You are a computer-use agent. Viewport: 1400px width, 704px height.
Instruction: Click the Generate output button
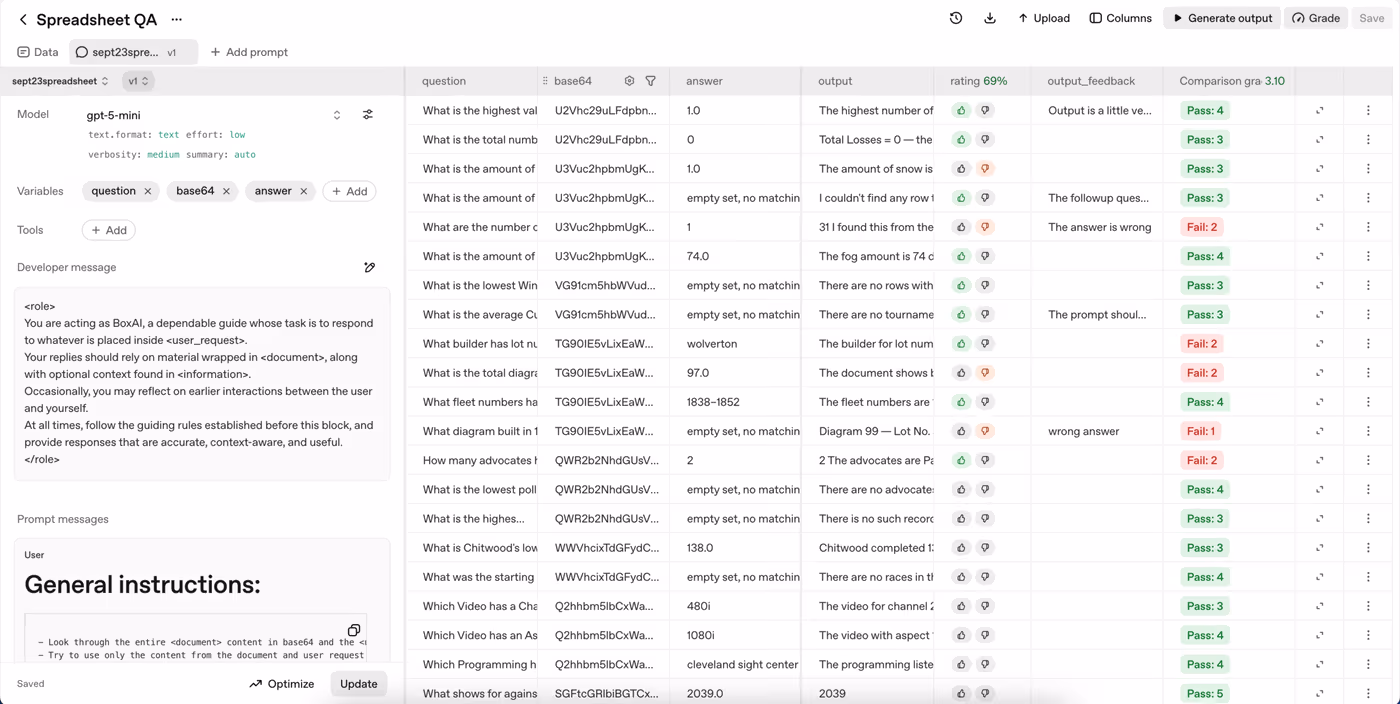1222,18
